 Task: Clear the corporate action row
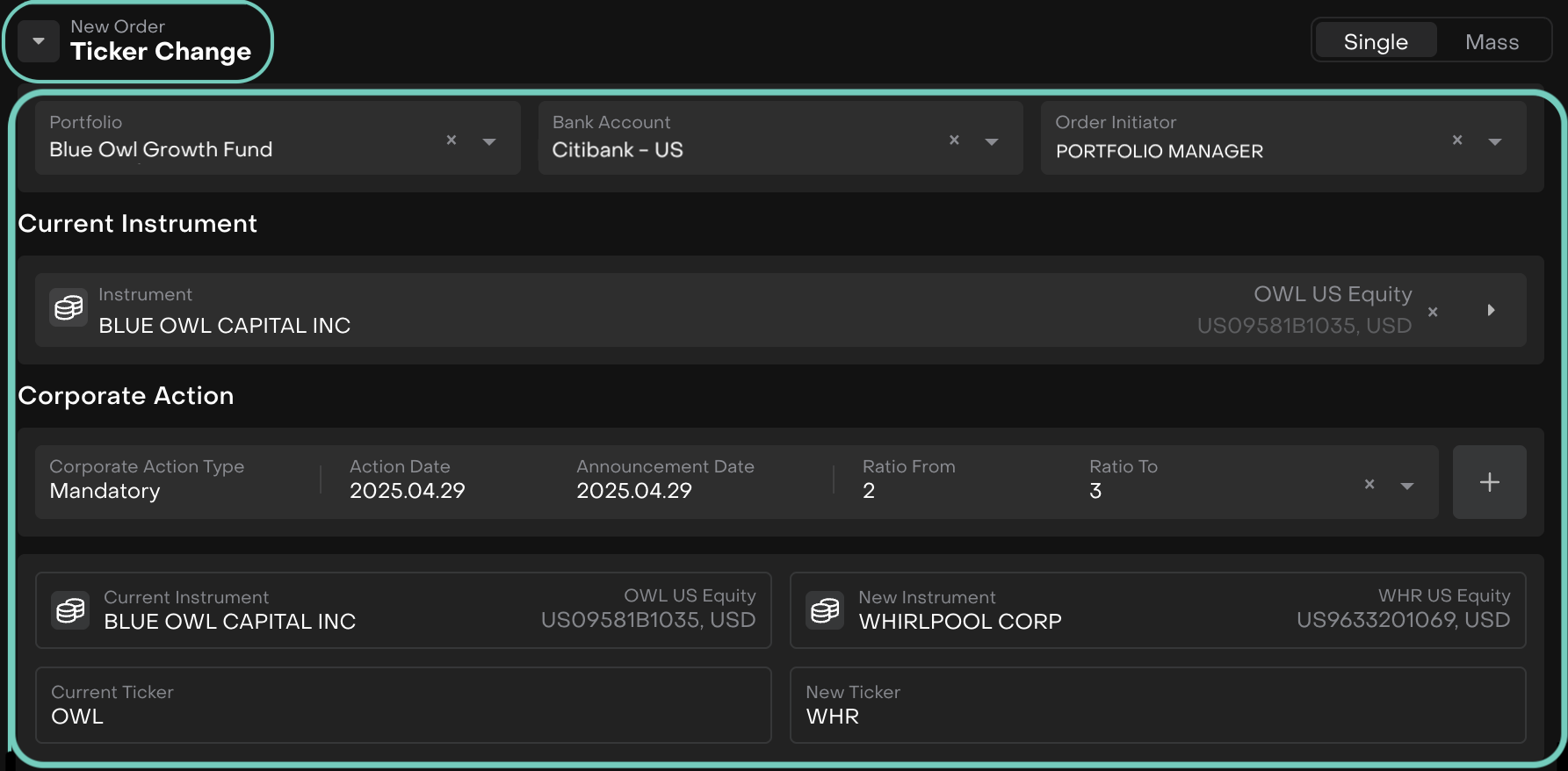point(1369,484)
